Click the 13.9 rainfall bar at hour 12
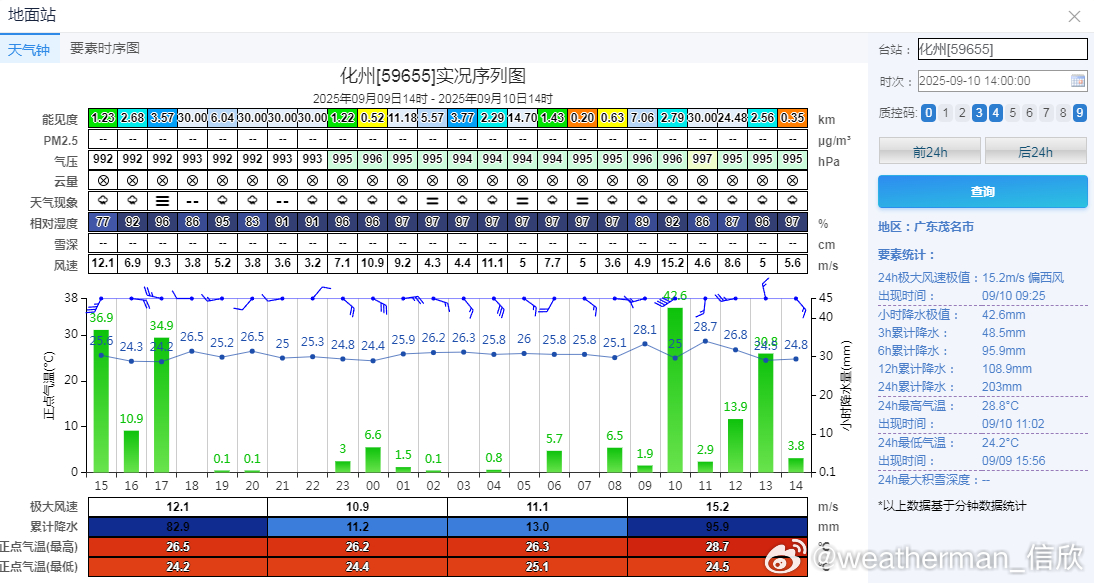This screenshot has width=1094, height=585. (x=735, y=445)
